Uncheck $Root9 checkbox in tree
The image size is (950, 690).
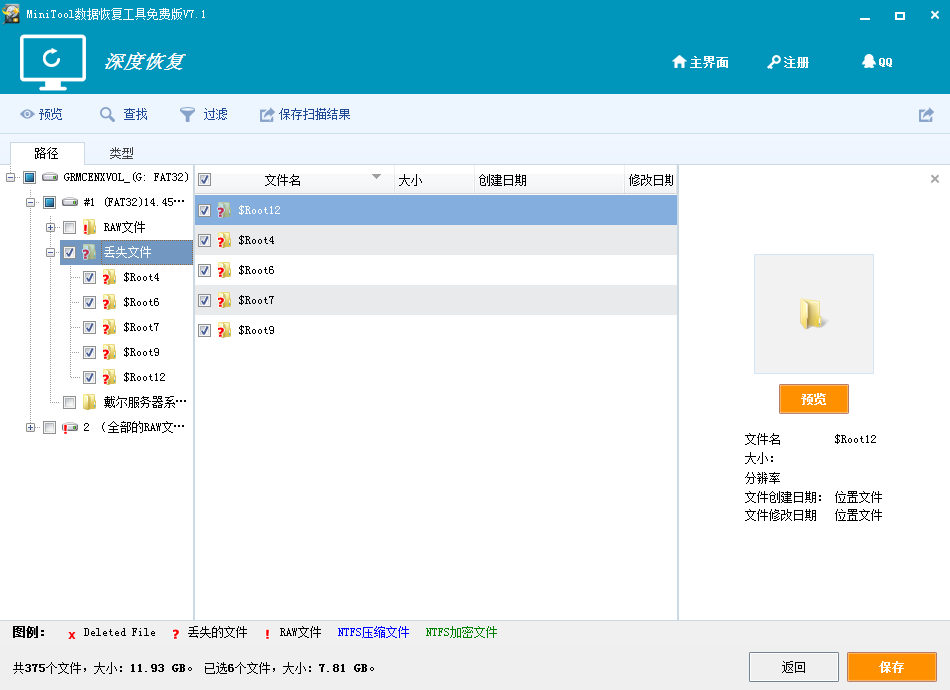coord(89,353)
